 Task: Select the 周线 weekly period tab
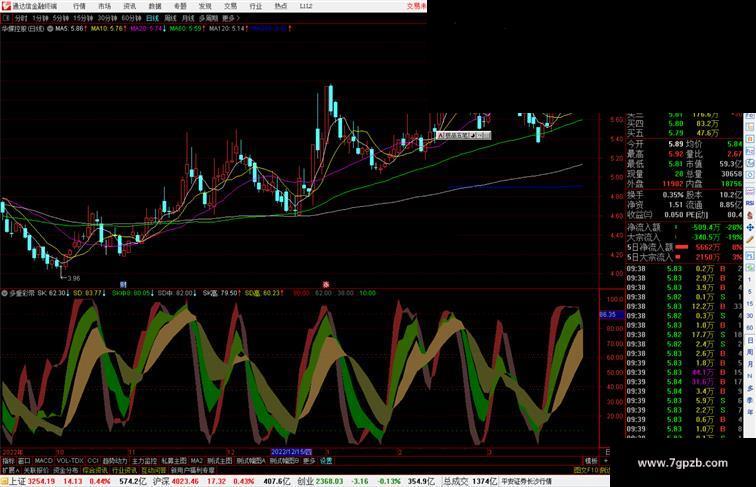coord(170,18)
